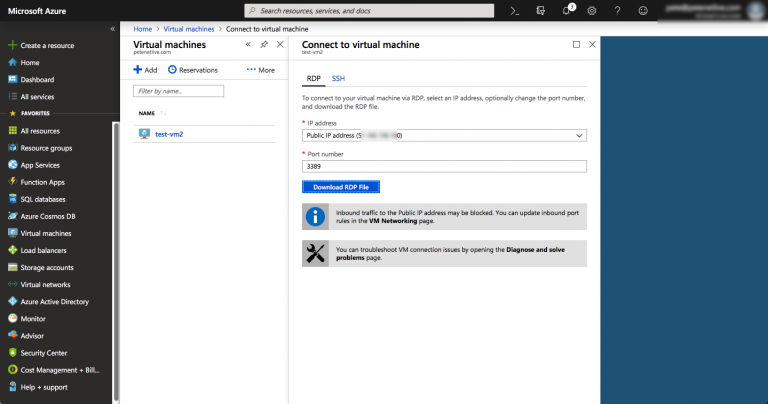768x404 pixels.
Task: Collapse the left sidebar using the chevron
Action: [113, 29]
